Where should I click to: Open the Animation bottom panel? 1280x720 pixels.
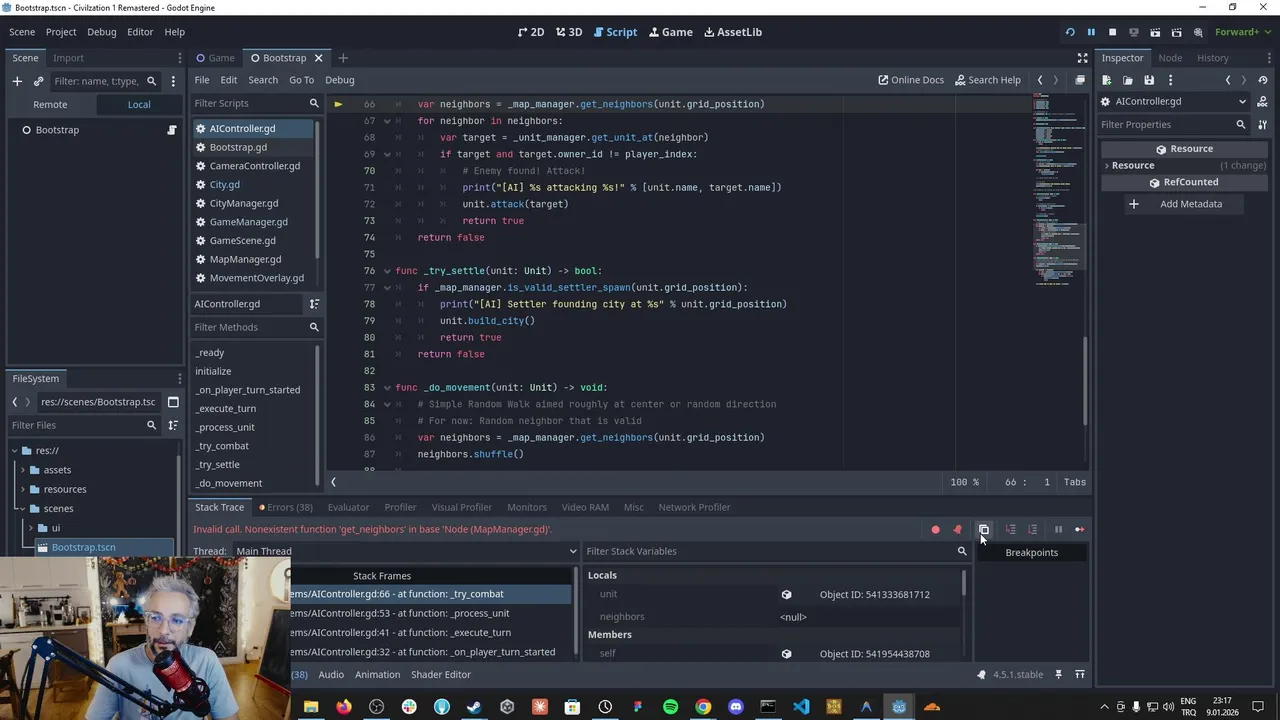[x=377, y=675]
